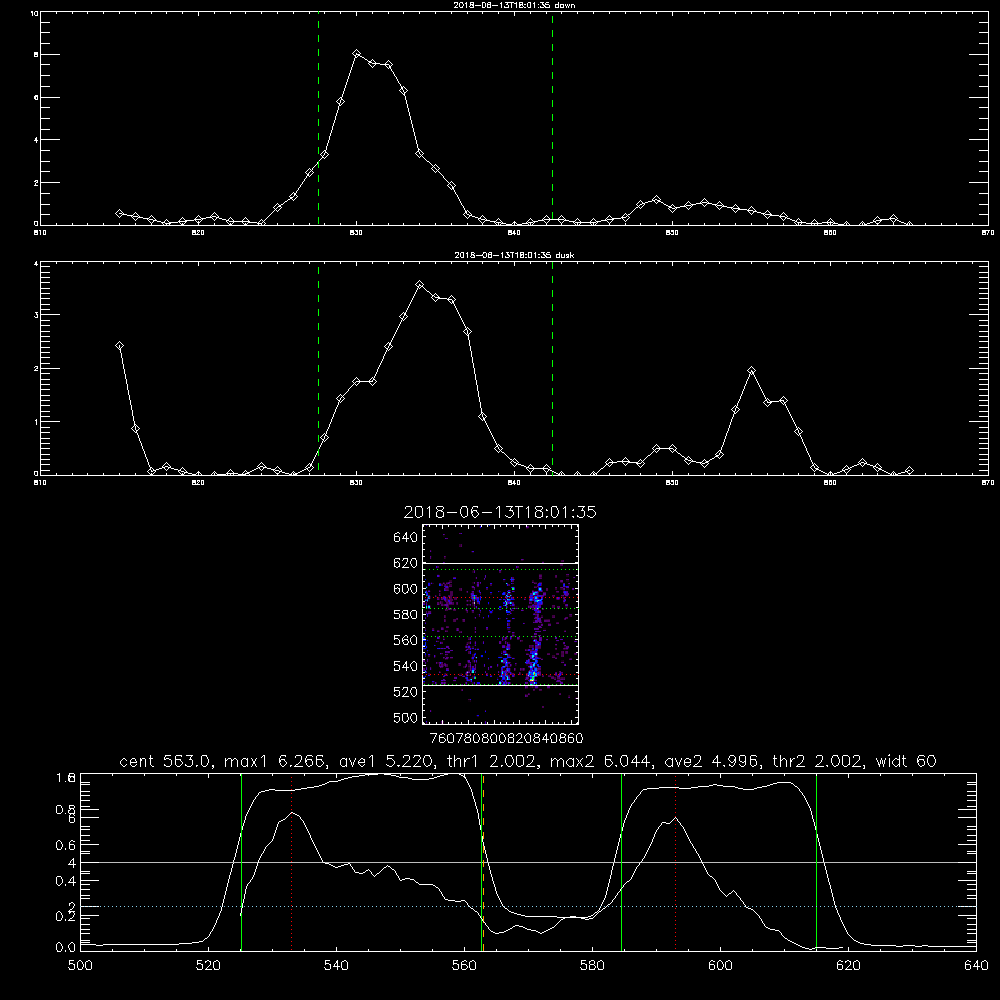This screenshot has height=1000, width=1000.
Task: Click the '540' label on bottom plot x-axis
Action: pos(336,966)
